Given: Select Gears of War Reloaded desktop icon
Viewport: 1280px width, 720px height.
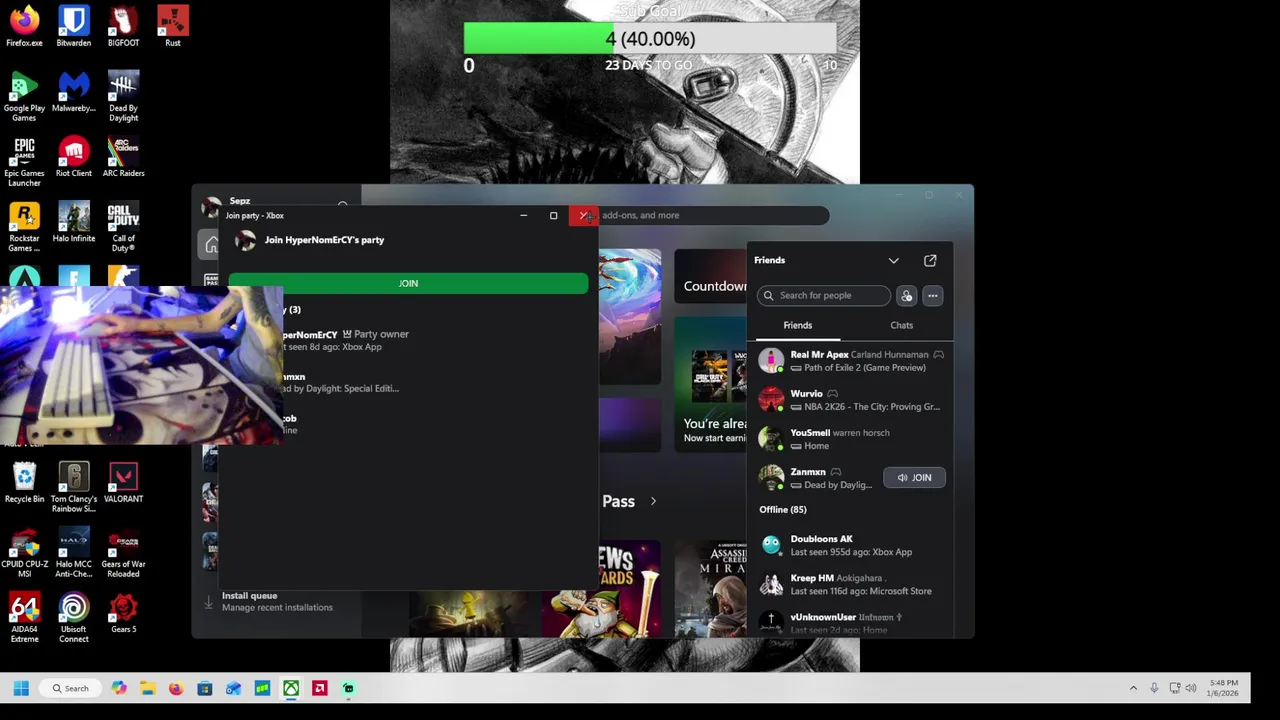Looking at the screenshot, I should coord(123,553).
